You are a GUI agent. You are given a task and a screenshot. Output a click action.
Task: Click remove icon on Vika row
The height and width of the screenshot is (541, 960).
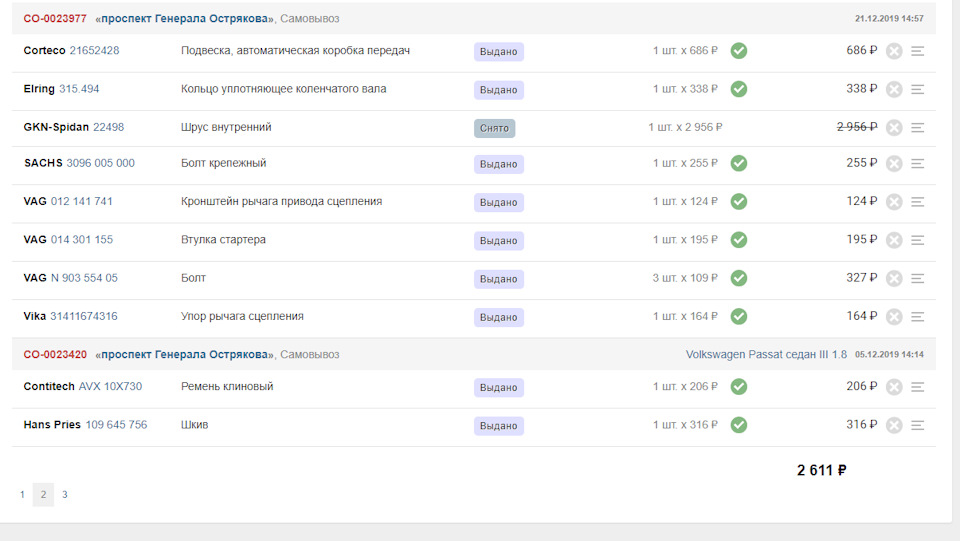click(x=894, y=317)
